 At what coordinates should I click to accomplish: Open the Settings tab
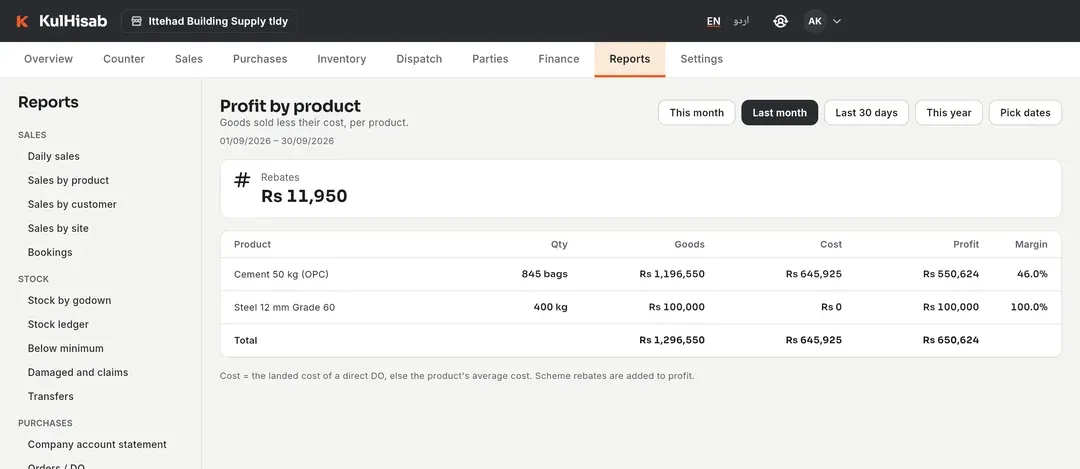pyautogui.click(x=702, y=59)
